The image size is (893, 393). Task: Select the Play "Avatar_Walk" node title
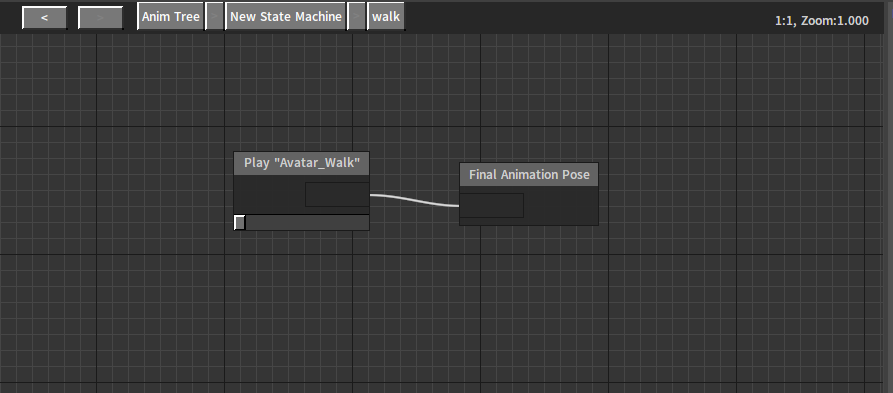click(x=302, y=163)
